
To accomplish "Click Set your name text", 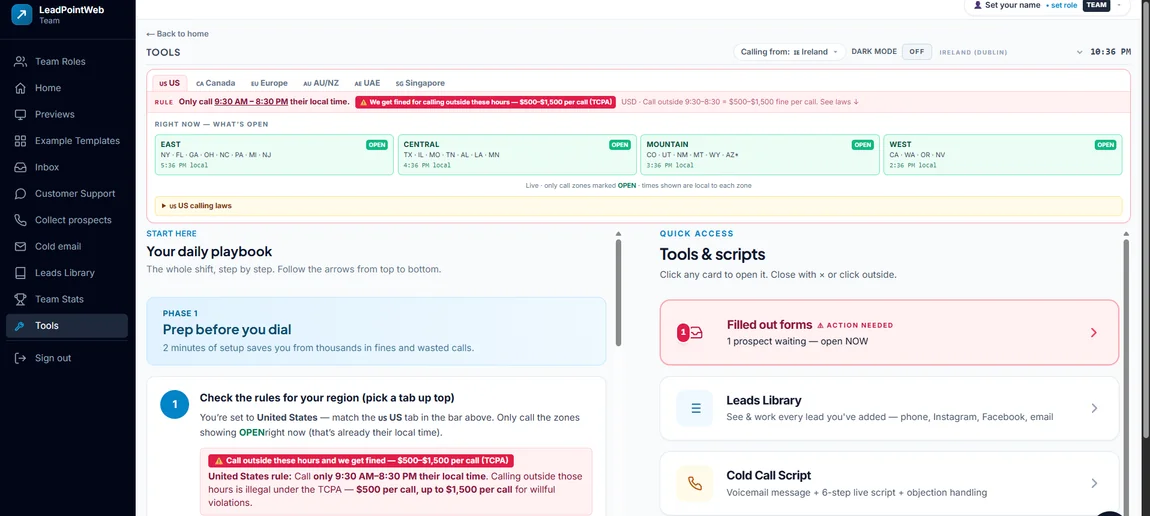I will tap(1013, 5).
